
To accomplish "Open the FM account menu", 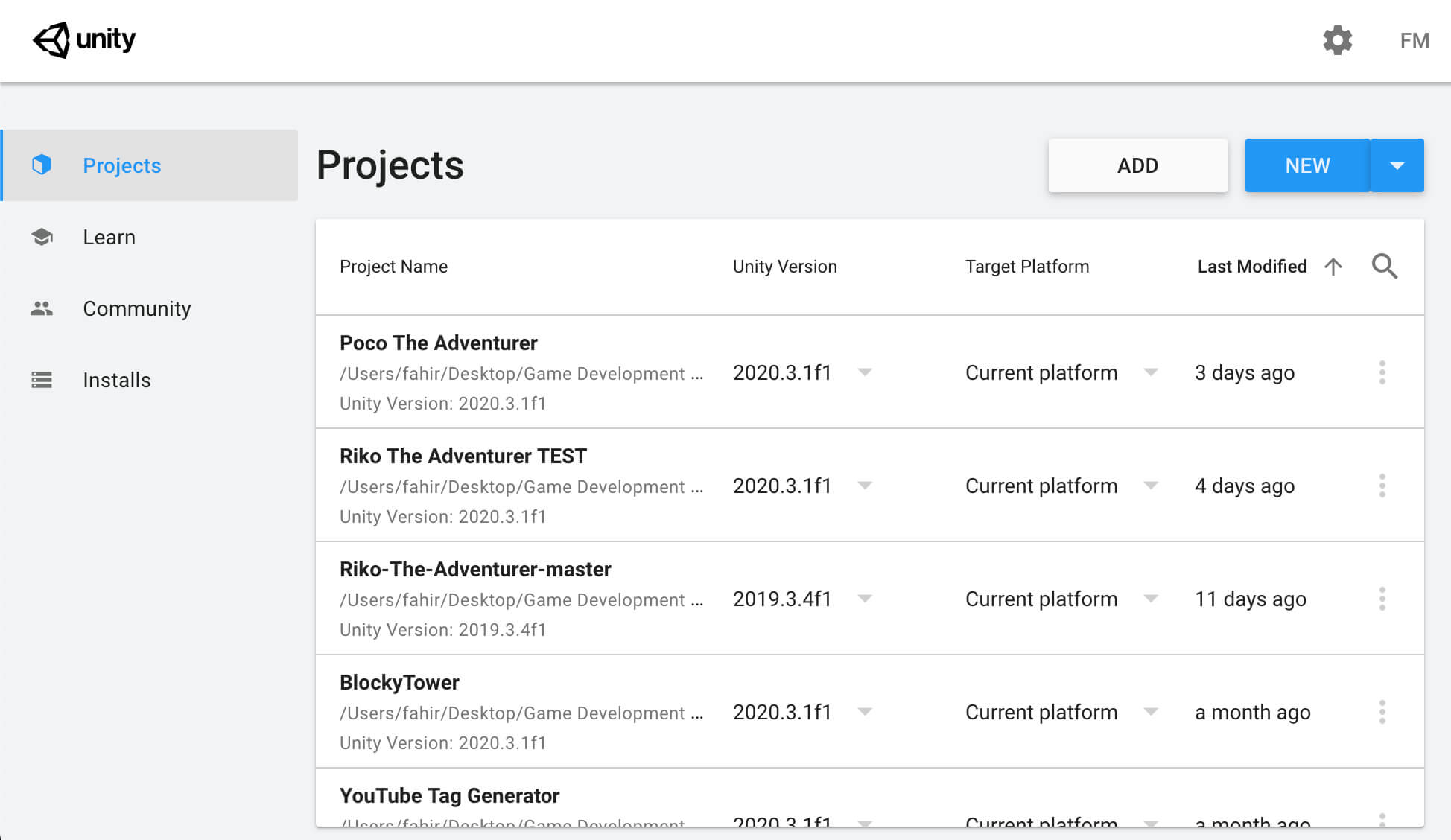I will pyautogui.click(x=1415, y=40).
